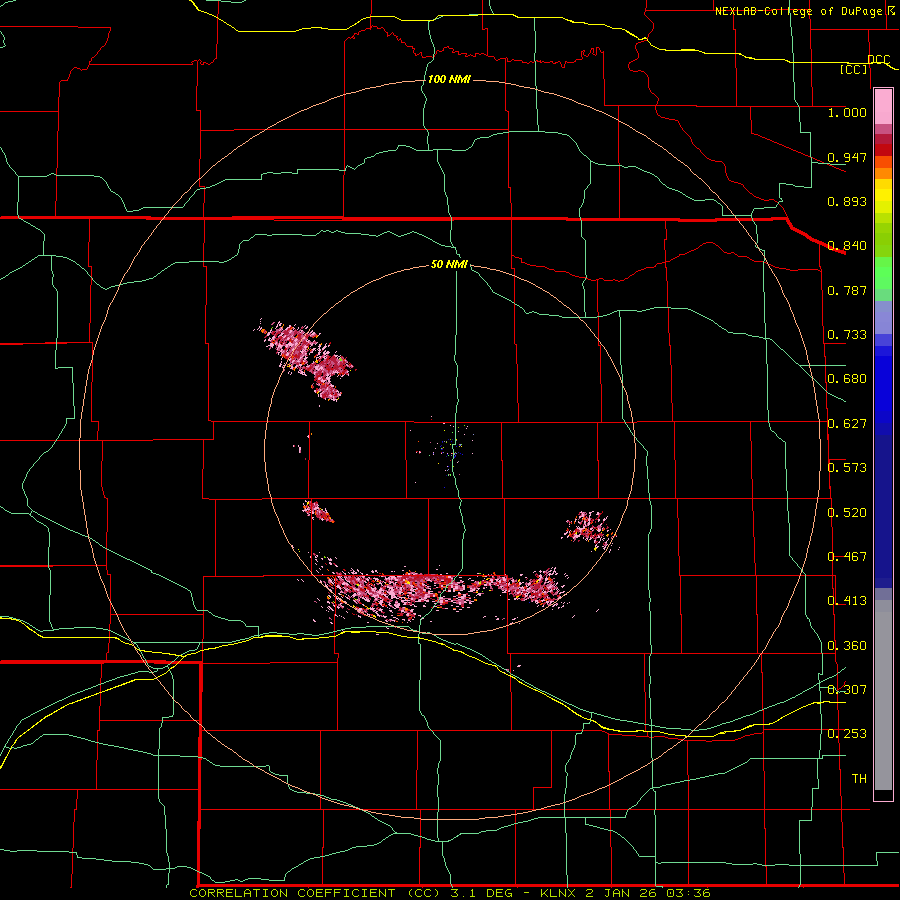Screen dimensions: 900x900
Task: Click the 100 NMI range ring label
Action: (x=449, y=79)
